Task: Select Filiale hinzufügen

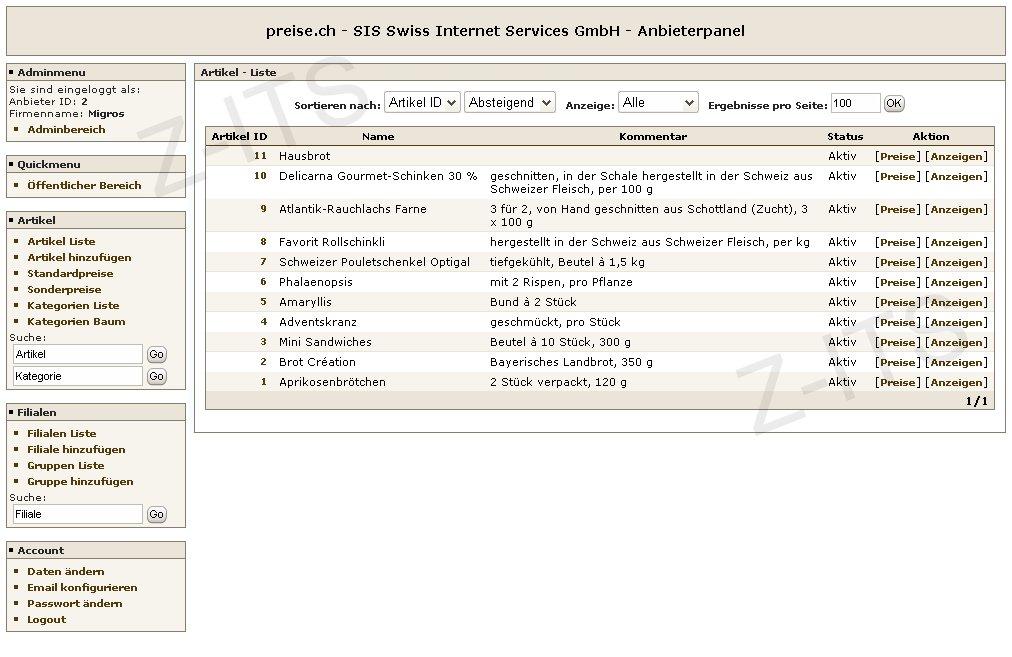Action: click(76, 450)
